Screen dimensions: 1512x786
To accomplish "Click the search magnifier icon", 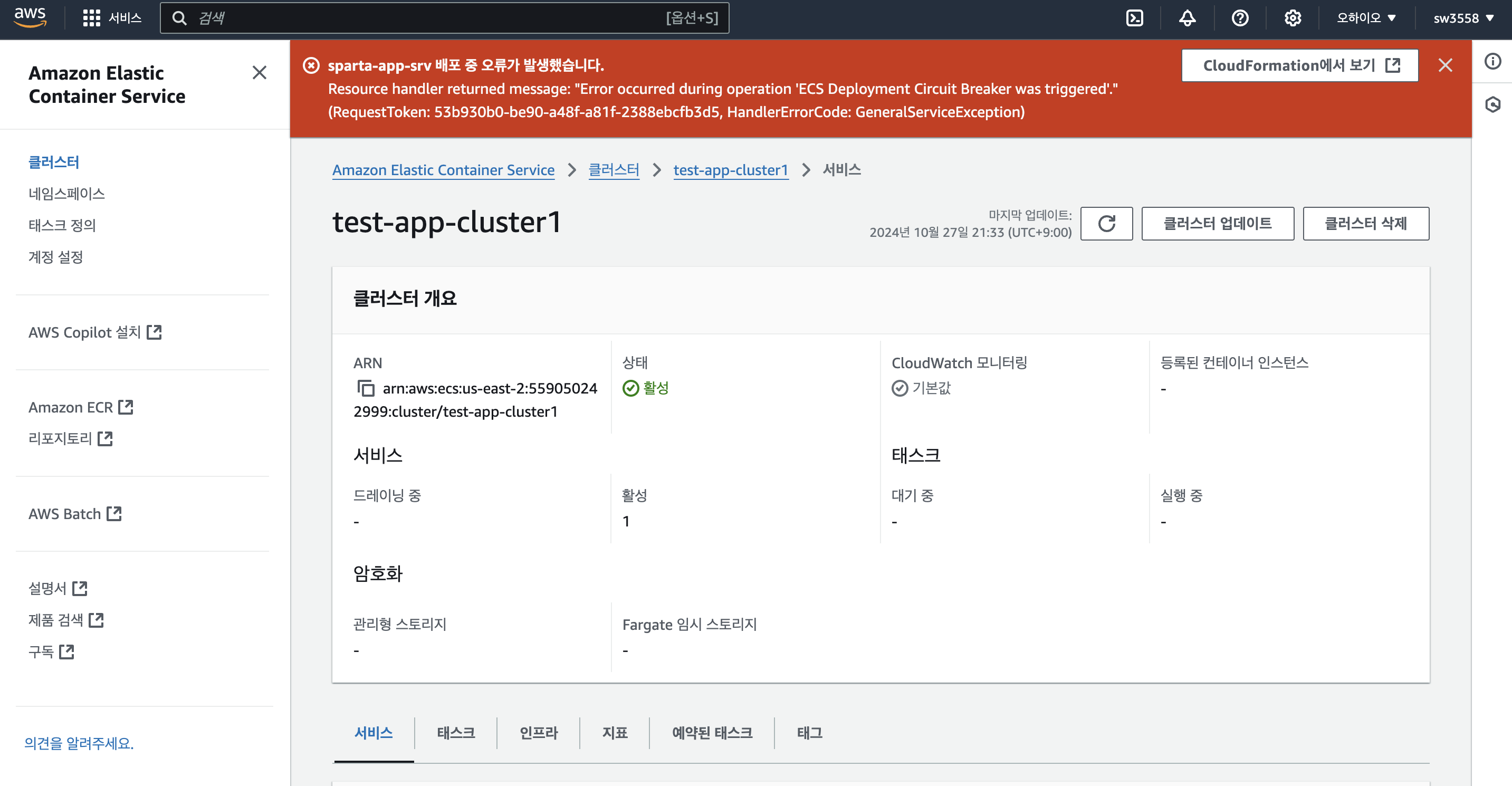I will pos(179,18).
